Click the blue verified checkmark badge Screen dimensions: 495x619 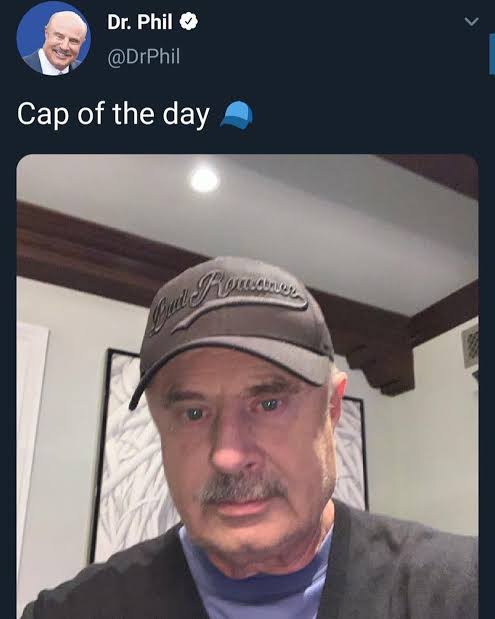click(189, 21)
